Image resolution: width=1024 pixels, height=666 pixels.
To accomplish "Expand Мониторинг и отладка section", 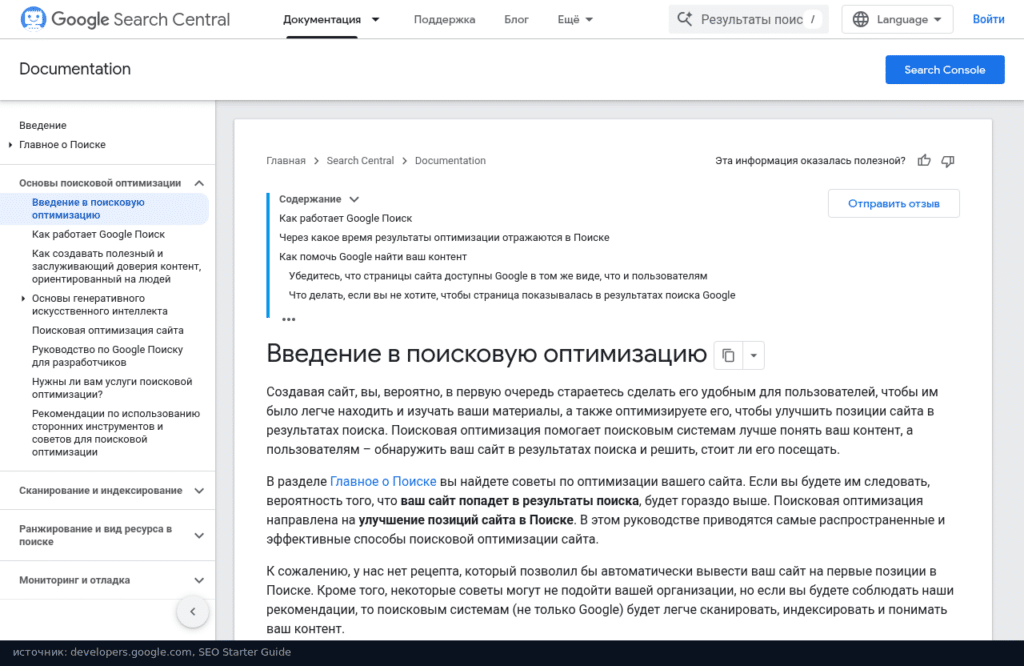I will click(x=199, y=580).
